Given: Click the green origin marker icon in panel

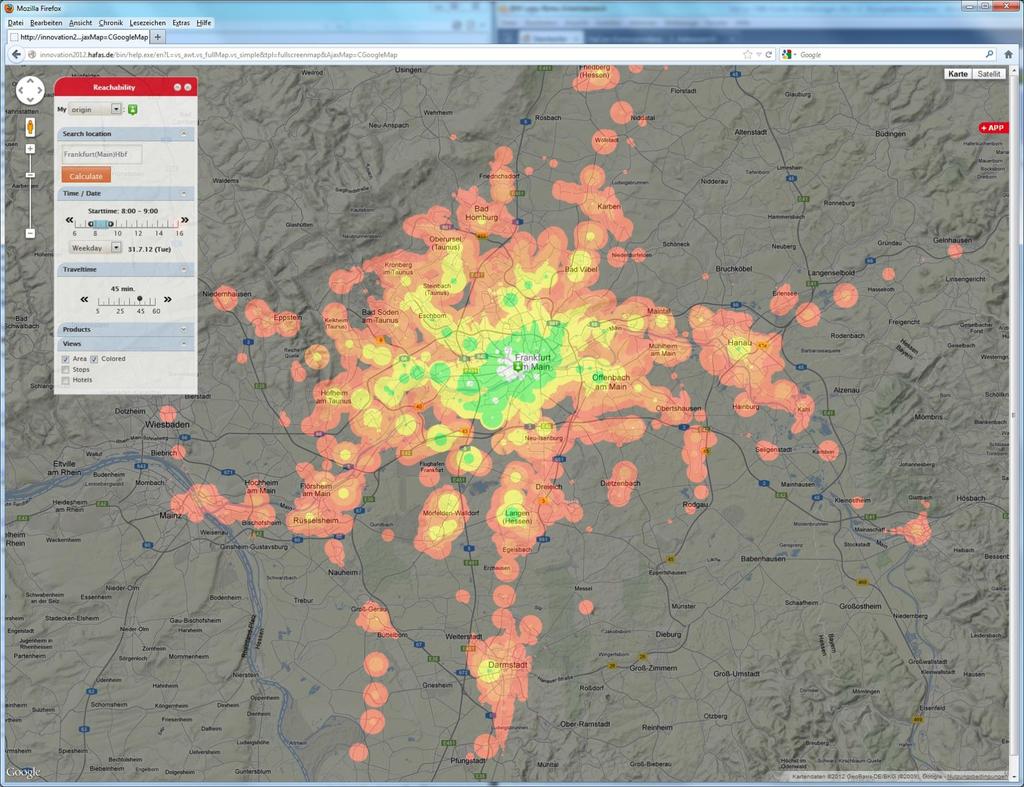Looking at the screenshot, I should 133,110.
